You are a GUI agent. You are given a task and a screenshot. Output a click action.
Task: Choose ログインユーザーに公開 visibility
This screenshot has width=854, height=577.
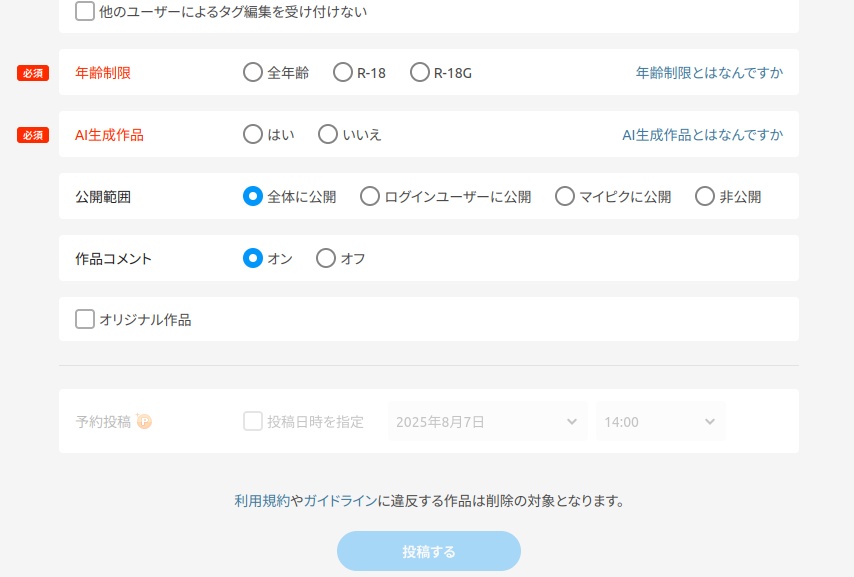[370, 197]
